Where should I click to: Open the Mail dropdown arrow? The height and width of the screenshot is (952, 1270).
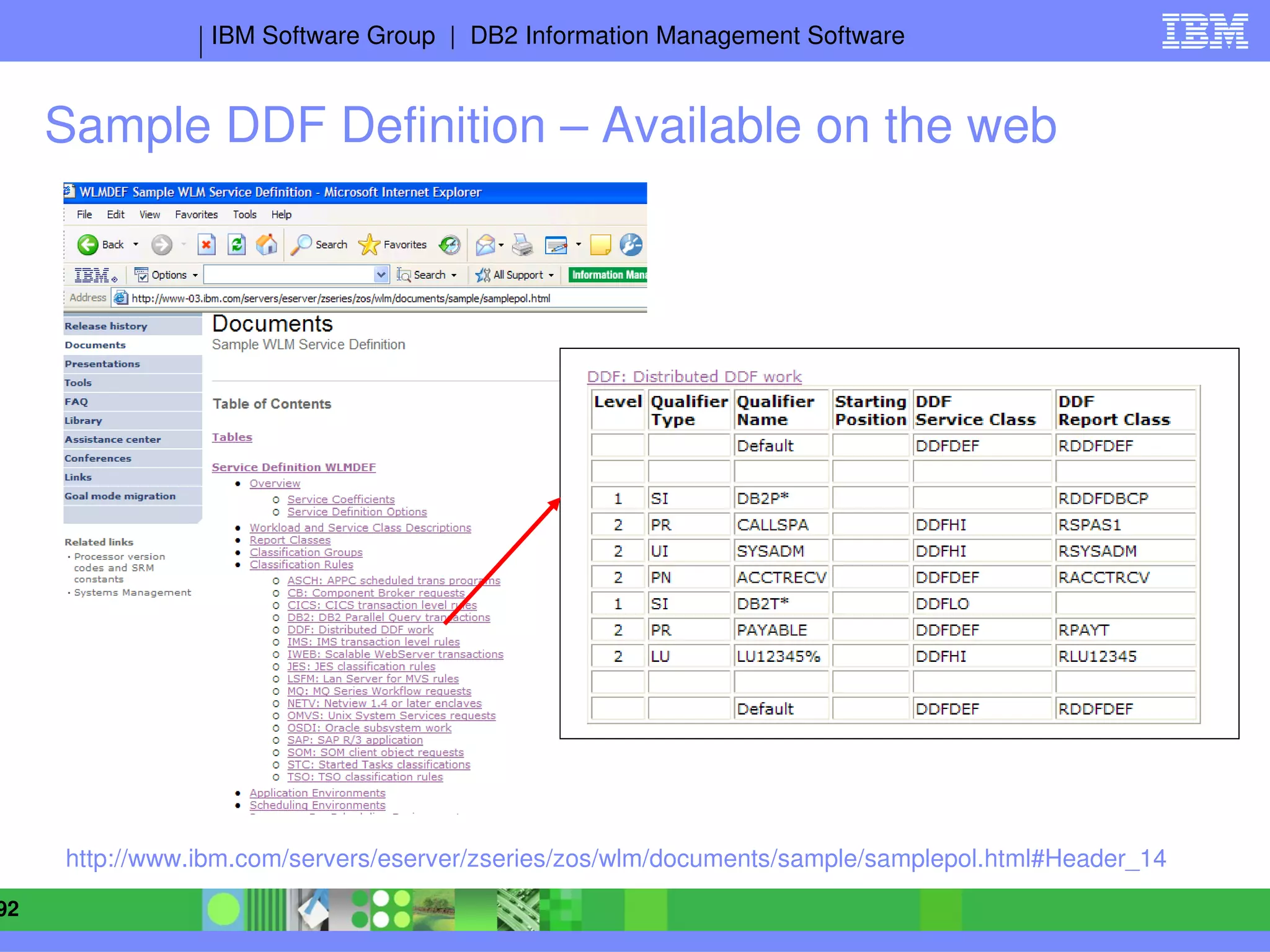click(501, 245)
